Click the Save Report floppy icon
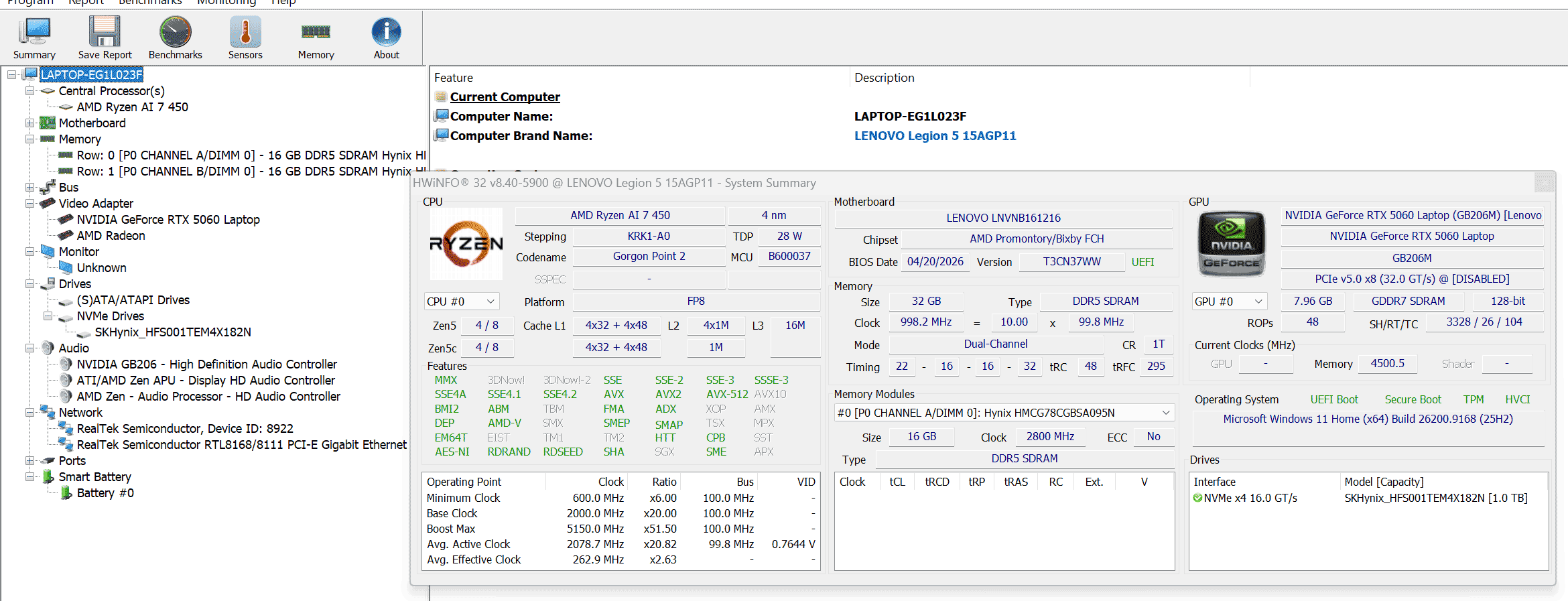Image resolution: width=1568 pixels, height=601 pixels. (x=105, y=31)
